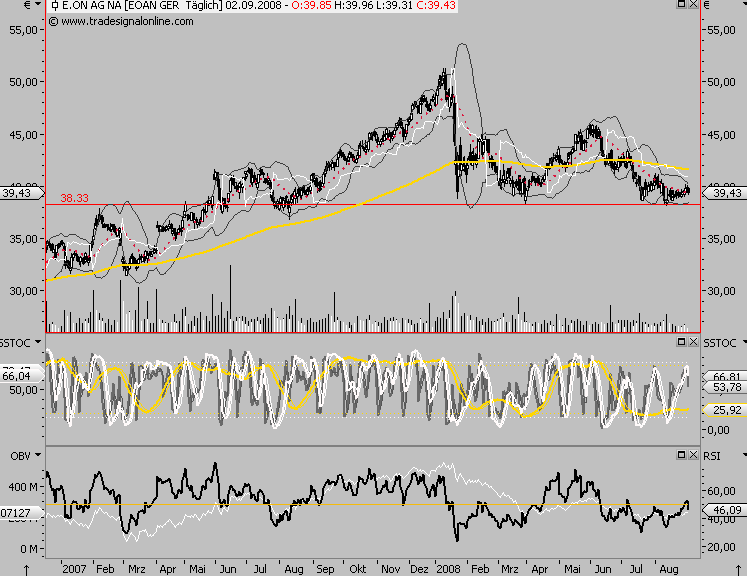This screenshot has width=747, height=576.
Task: Click the 0,00 SSTOC axis label
Action: point(718,430)
